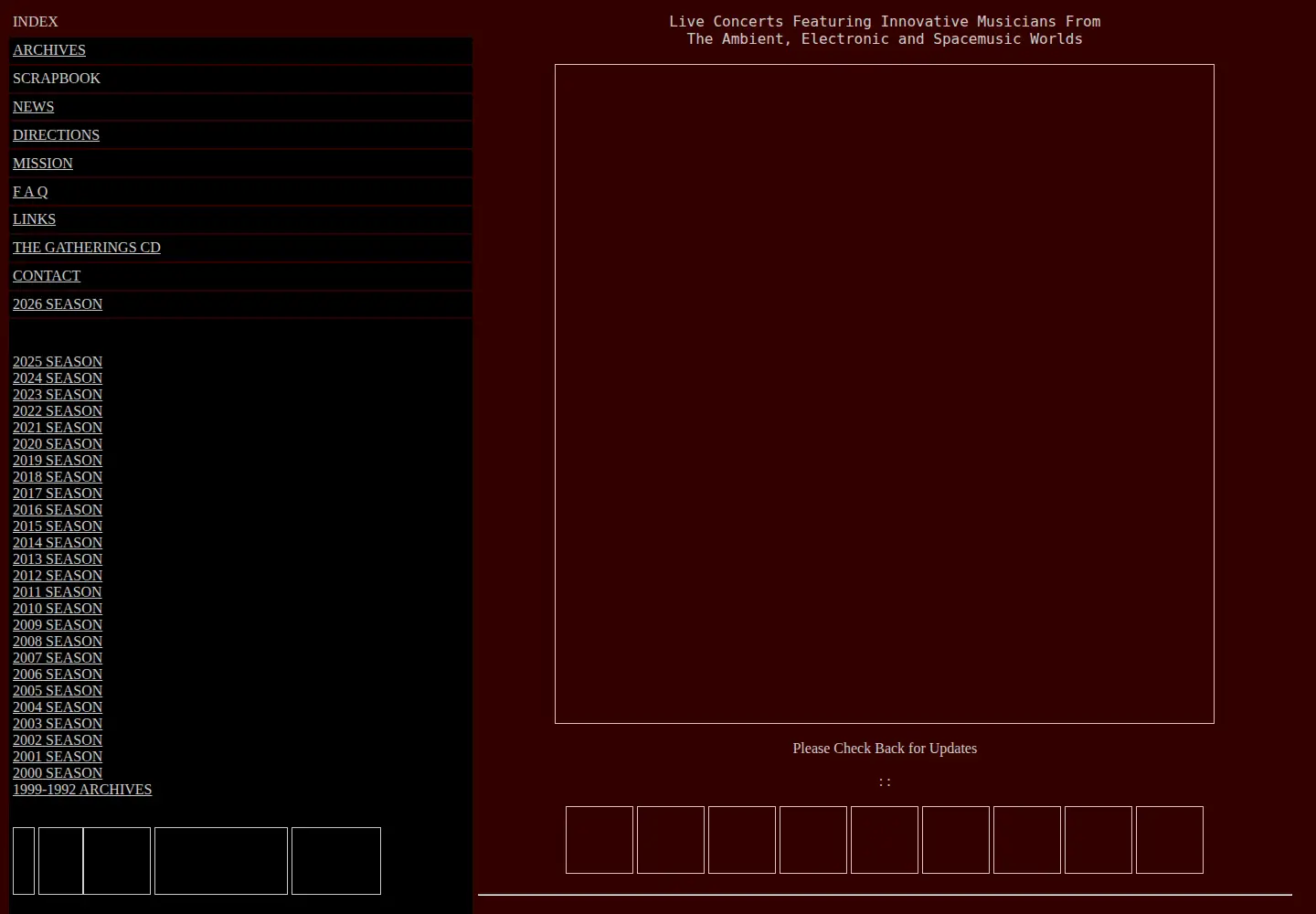
Task: Open the 2016 SEASON archive
Action: click(58, 510)
